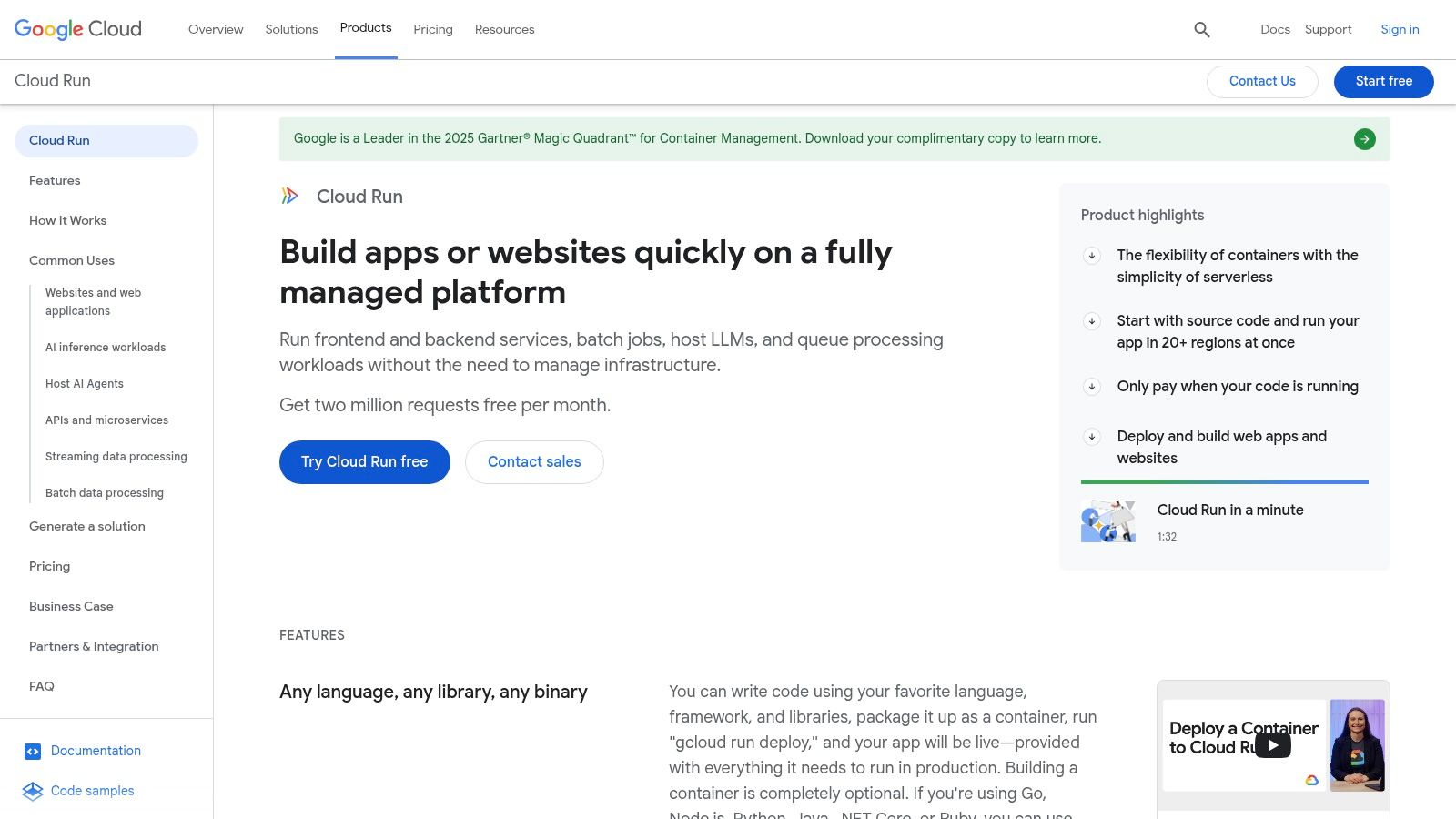Click the search magnifier icon
Image resolution: width=1456 pixels, height=819 pixels.
click(1202, 30)
